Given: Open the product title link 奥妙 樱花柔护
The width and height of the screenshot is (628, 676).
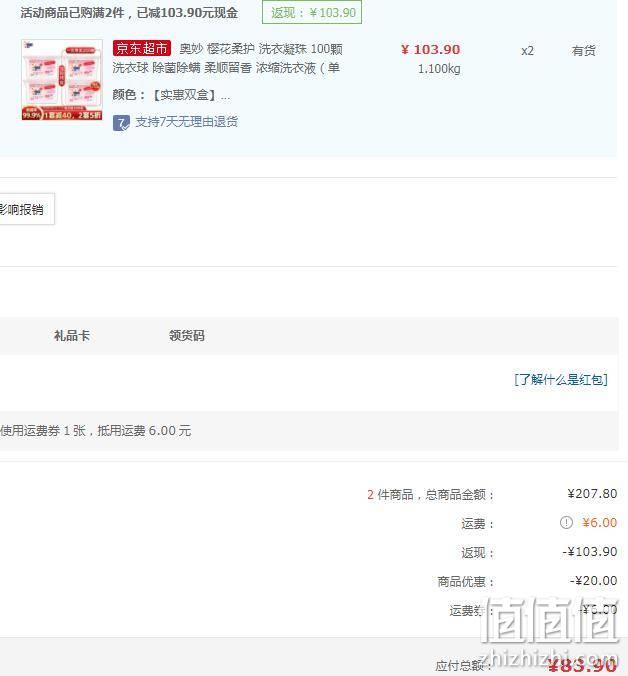Looking at the screenshot, I should (x=227, y=58).
